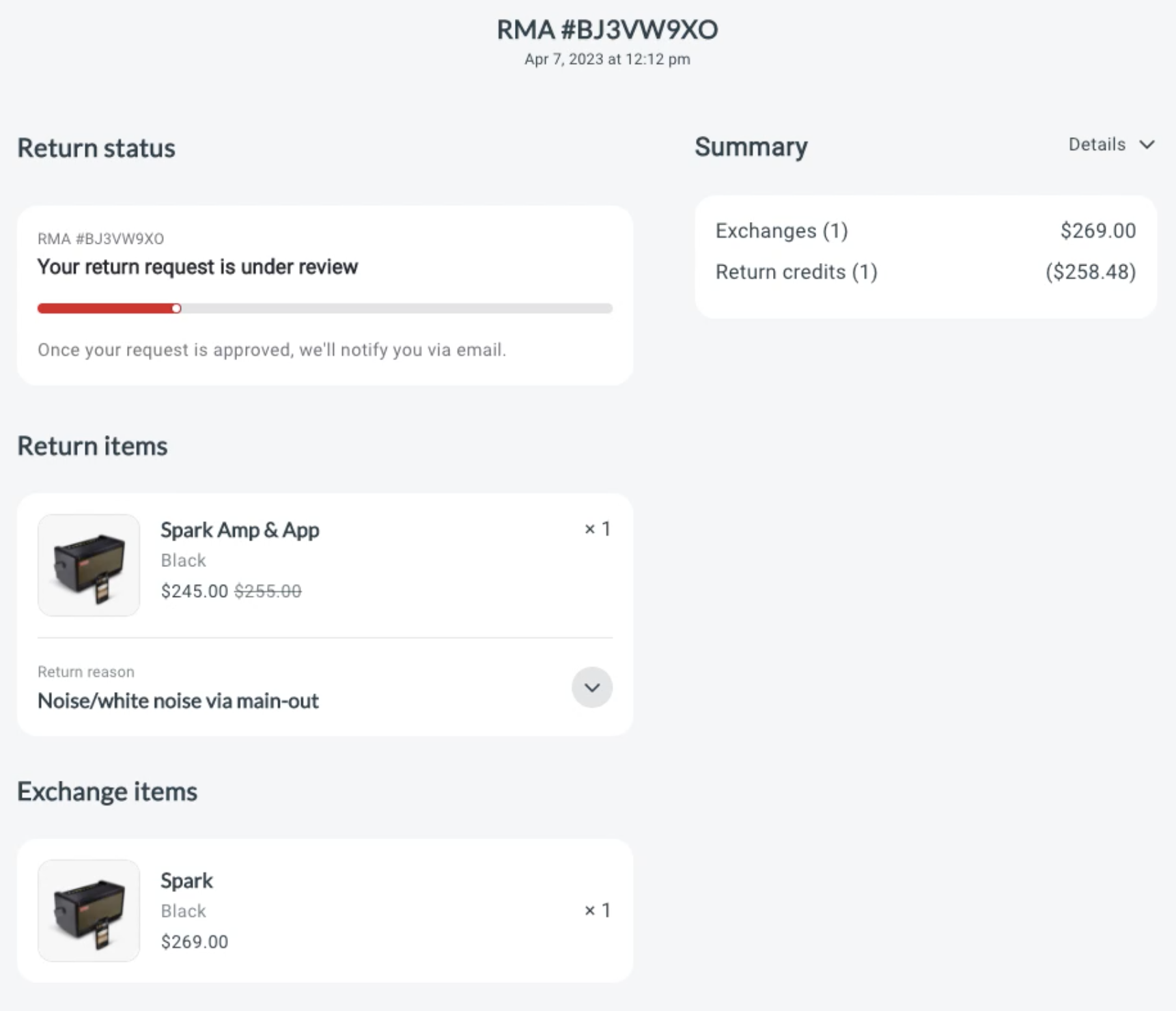Click the $269.00 exchanges amount in Summary
The image size is (1176, 1011).
pos(1098,231)
